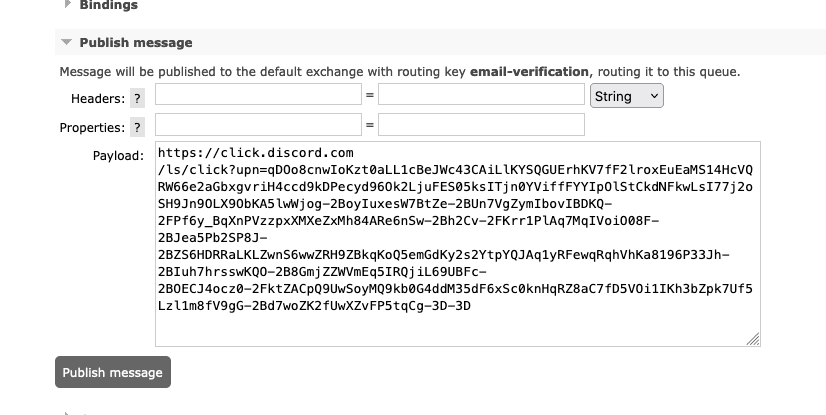Screen dimensions: 826x415
Task: Click the Properties label text
Action: click(x=92, y=127)
